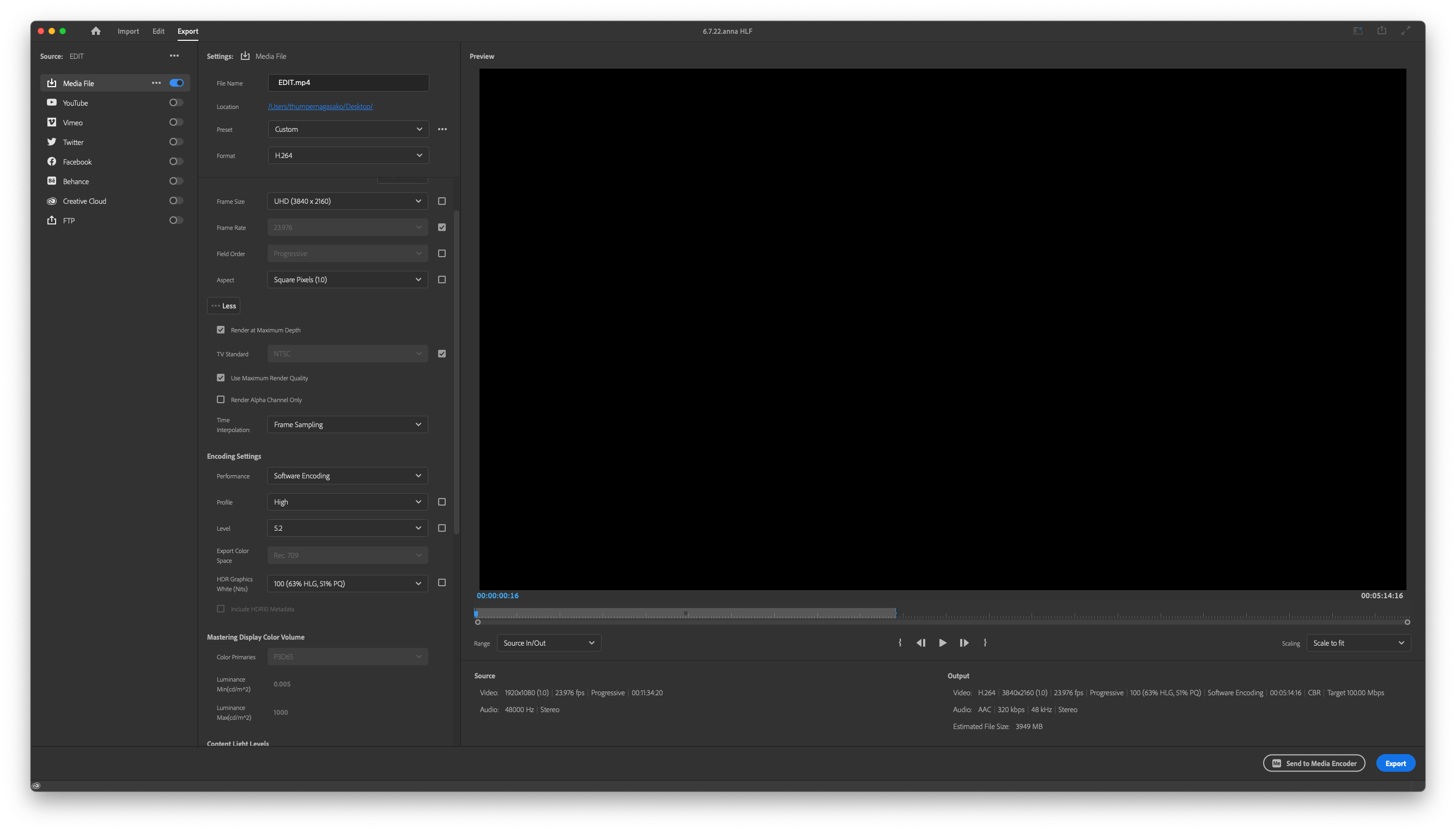Open the Range Source In/Out dropdown

(x=549, y=643)
